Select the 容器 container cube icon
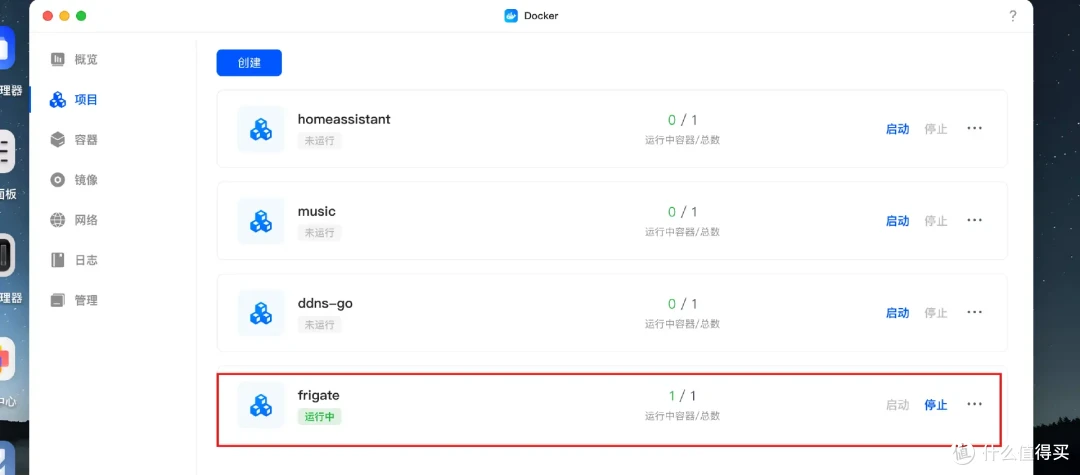This screenshot has width=1080, height=475. 58,140
